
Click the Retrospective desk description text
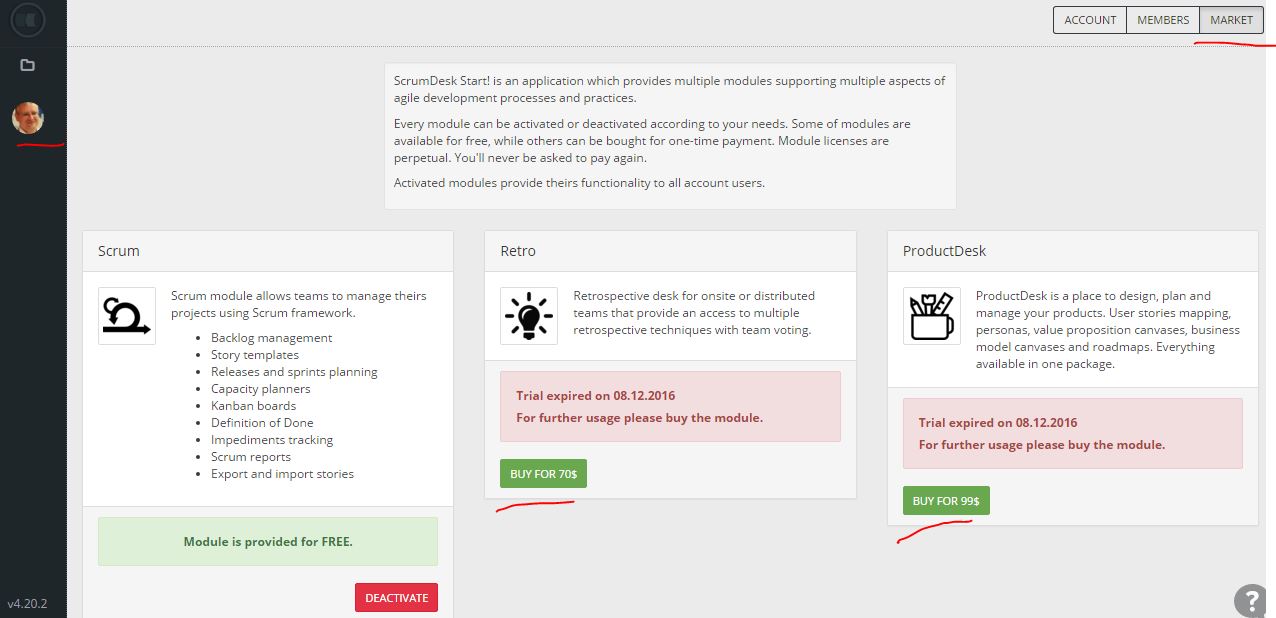pyautogui.click(x=696, y=313)
